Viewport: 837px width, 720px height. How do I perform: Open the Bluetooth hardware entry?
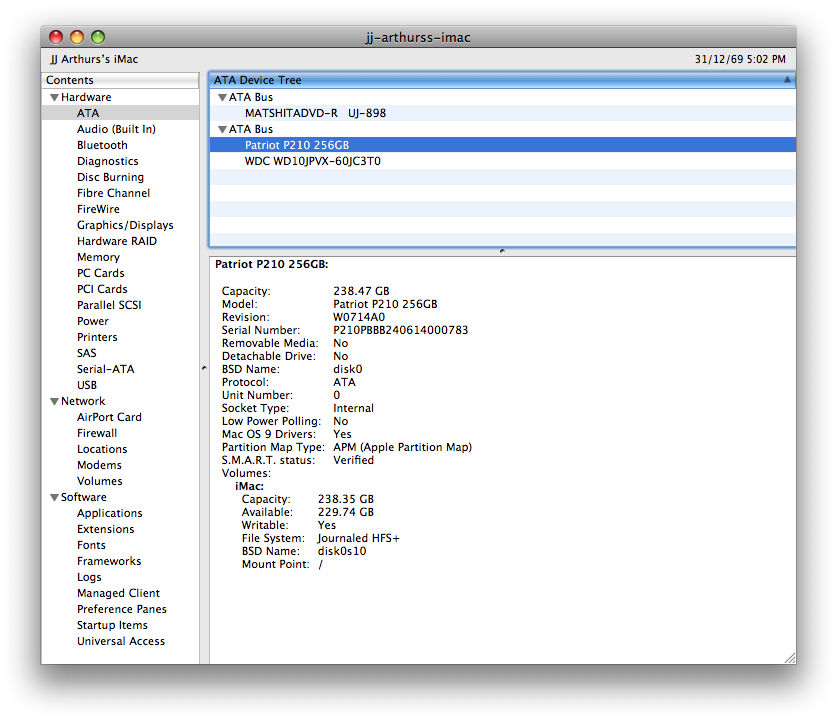pos(102,145)
